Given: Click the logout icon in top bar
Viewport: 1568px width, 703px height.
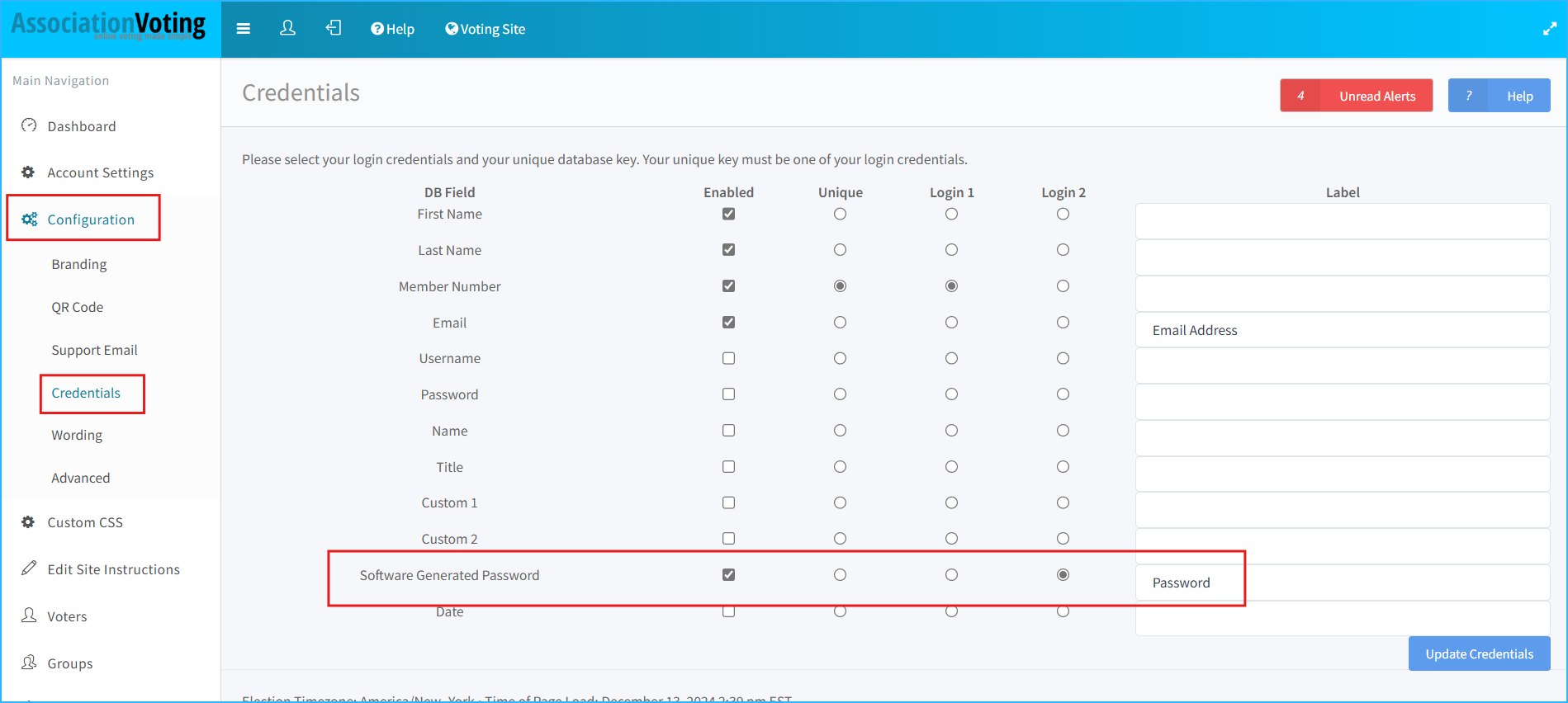Looking at the screenshot, I should pyautogui.click(x=333, y=29).
